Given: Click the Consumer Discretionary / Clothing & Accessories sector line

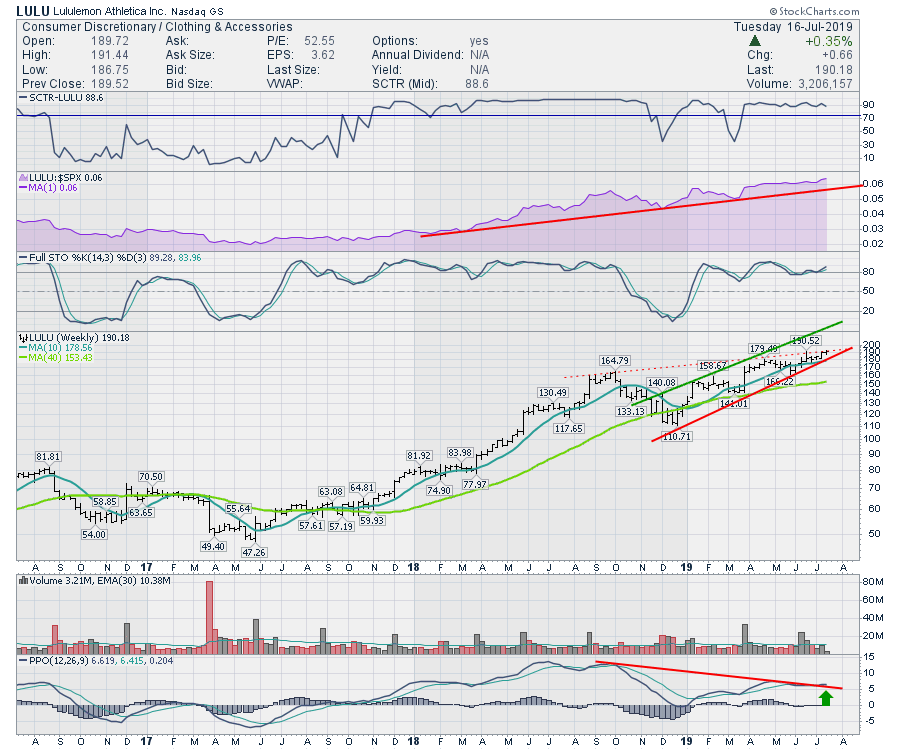Looking at the screenshot, I should click(x=157, y=27).
